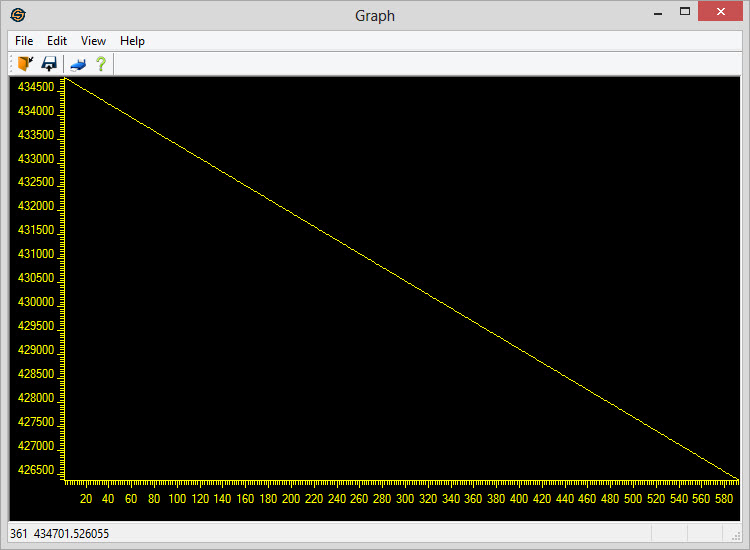This screenshot has width=750, height=550.
Task: Click the 300 label on the X axis
Action: pos(405,498)
